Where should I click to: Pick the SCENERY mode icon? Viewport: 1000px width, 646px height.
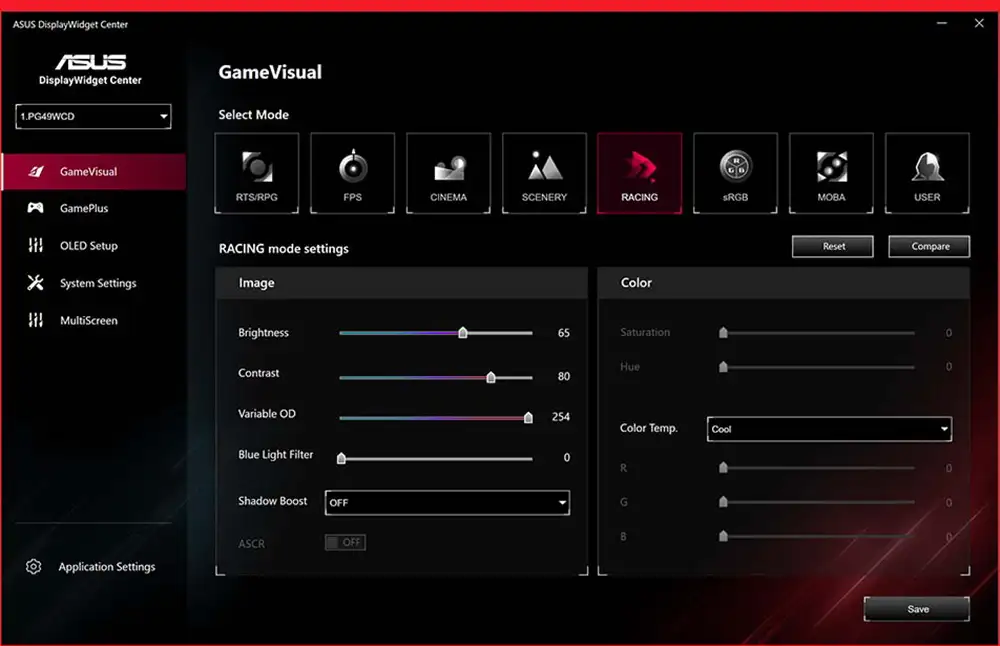(544, 173)
